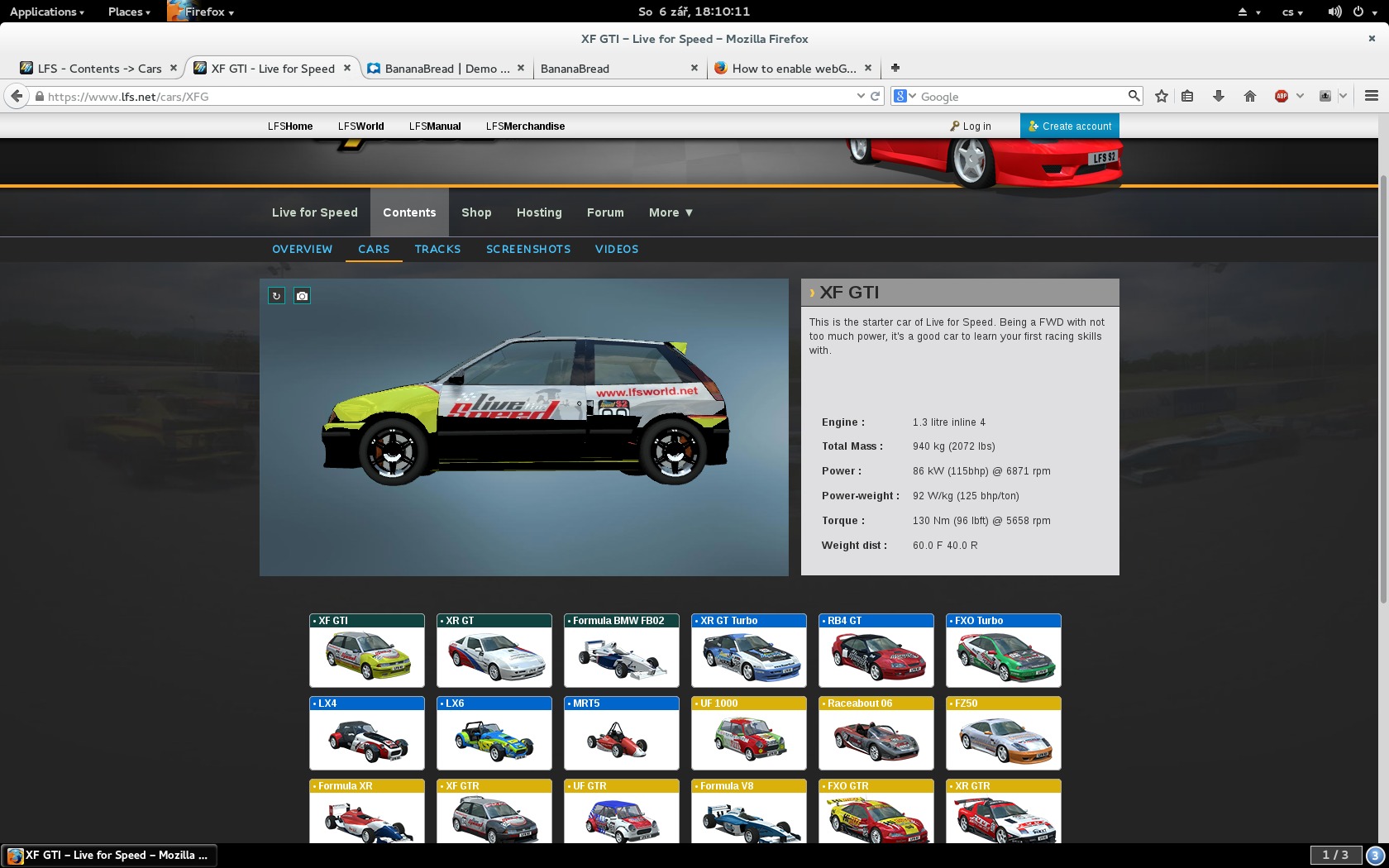Expand the URL bar history dropdown
Screen dimensions: 1389x868
point(861,97)
